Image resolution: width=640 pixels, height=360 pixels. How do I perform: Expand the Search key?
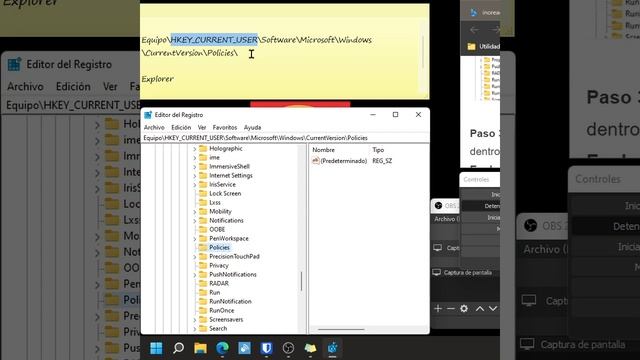[x=195, y=329]
